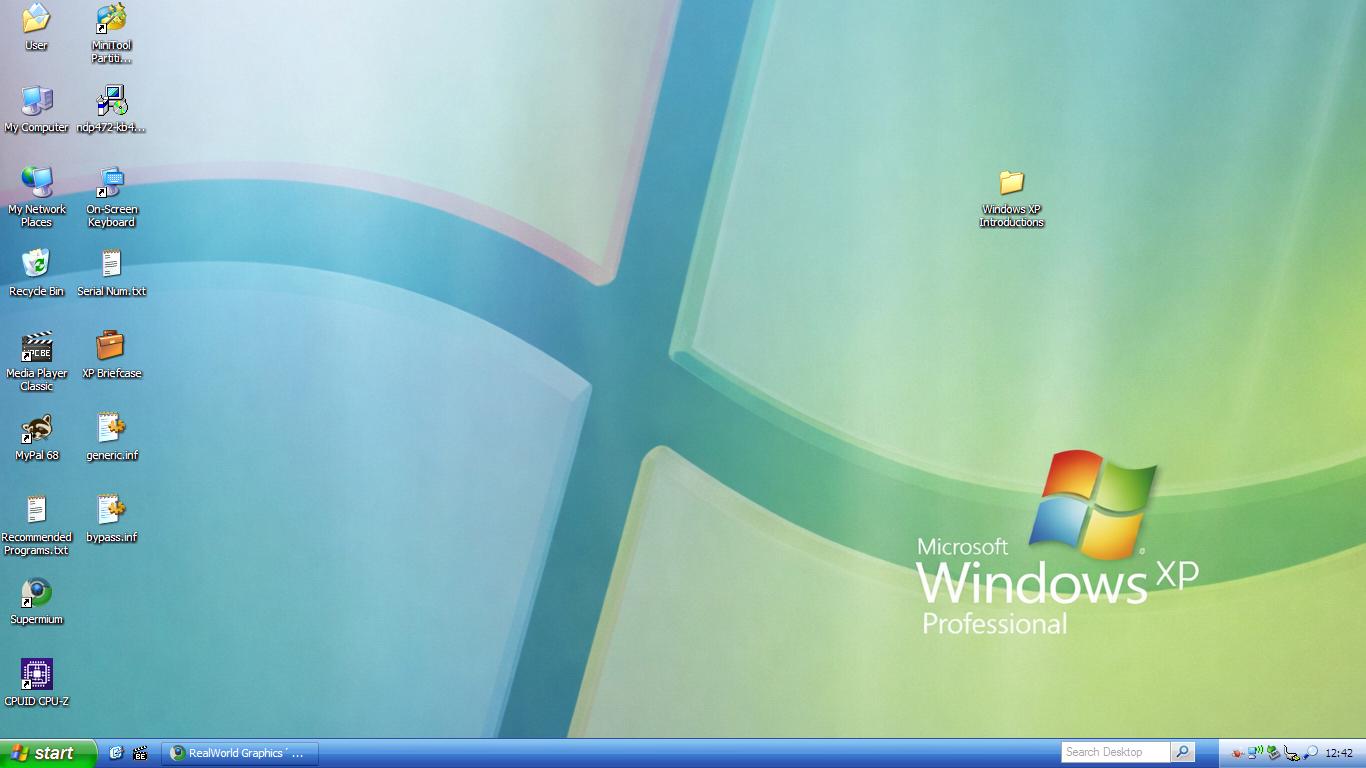
Task: Click the Show Desktop quick launch icon
Action: point(116,753)
